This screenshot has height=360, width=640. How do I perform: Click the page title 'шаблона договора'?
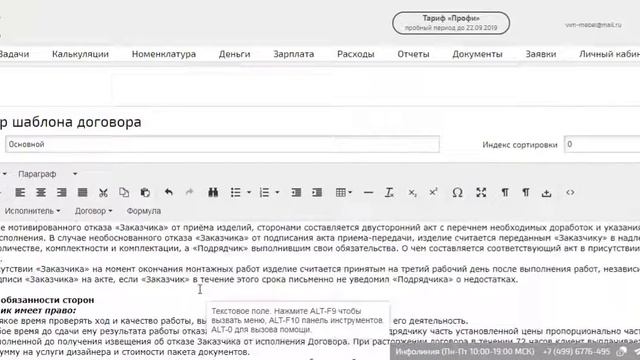coord(76,122)
